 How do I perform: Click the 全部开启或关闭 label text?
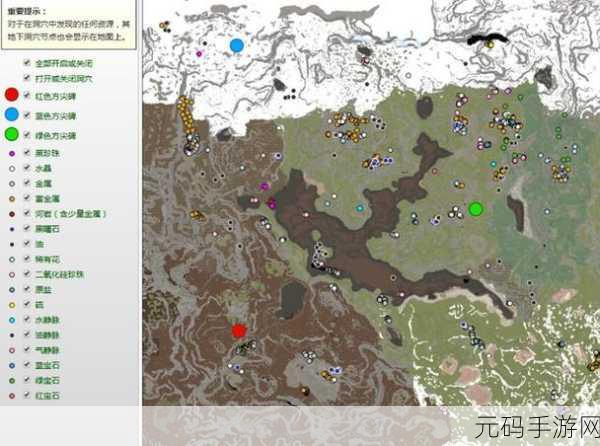pyautogui.click(x=64, y=63)
